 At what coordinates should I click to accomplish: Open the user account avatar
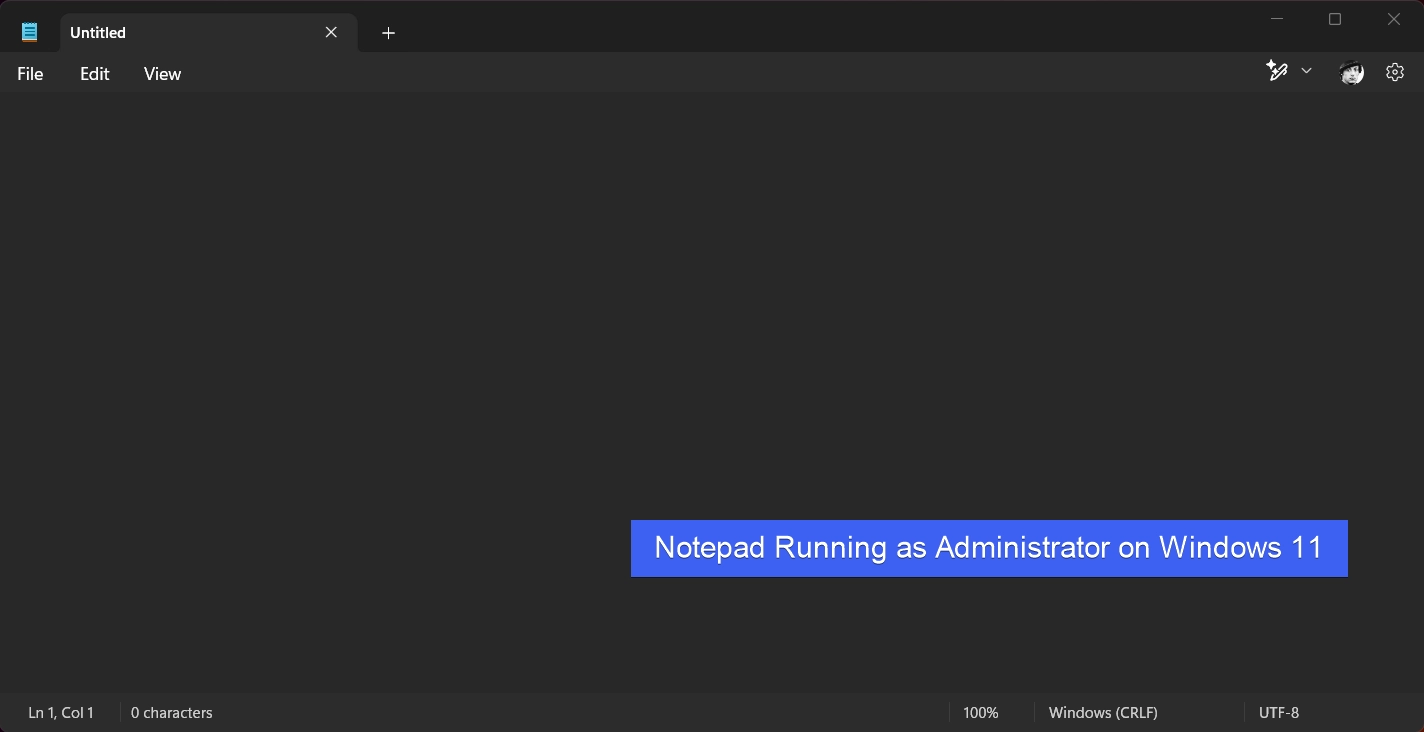(x=1351, y=72)
